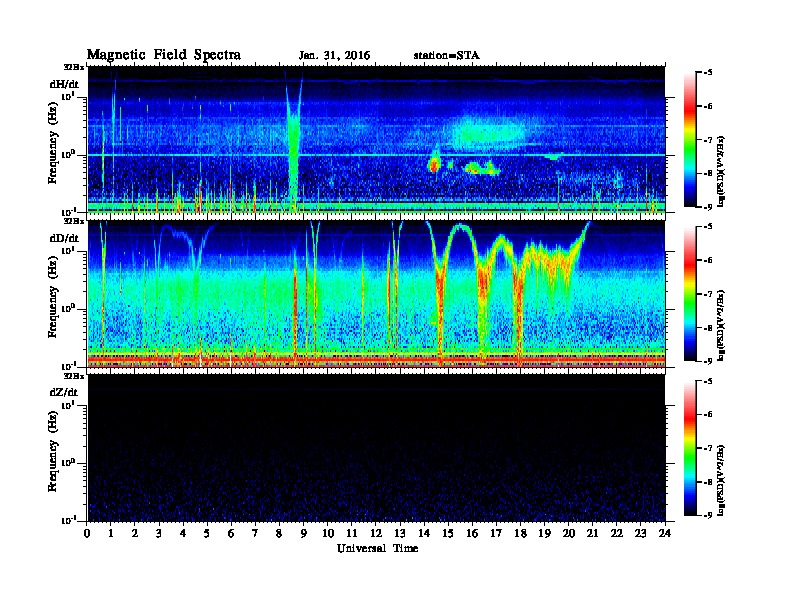
Task: Click the "-5" tick on dH/dt color bar
Action: (x=708, y=73)
